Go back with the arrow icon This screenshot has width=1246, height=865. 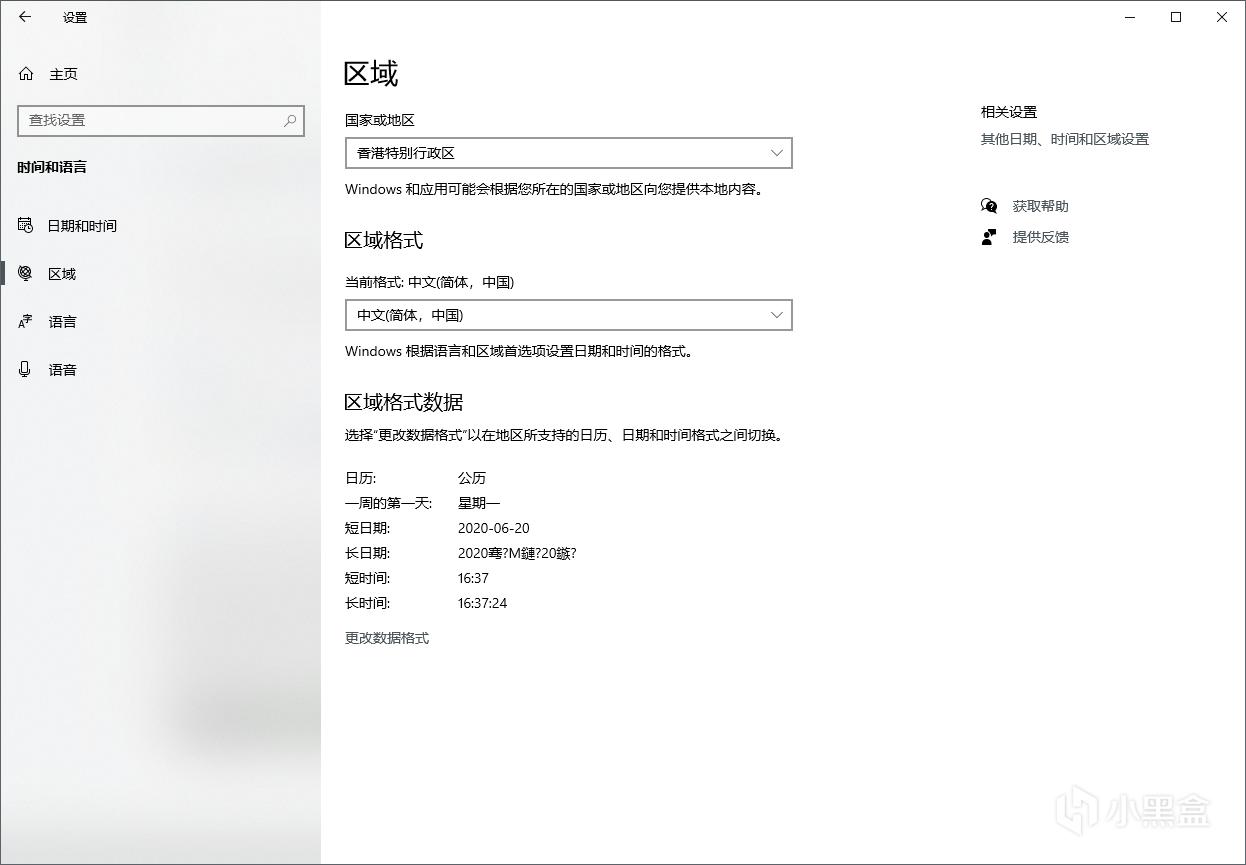point(25,17)
